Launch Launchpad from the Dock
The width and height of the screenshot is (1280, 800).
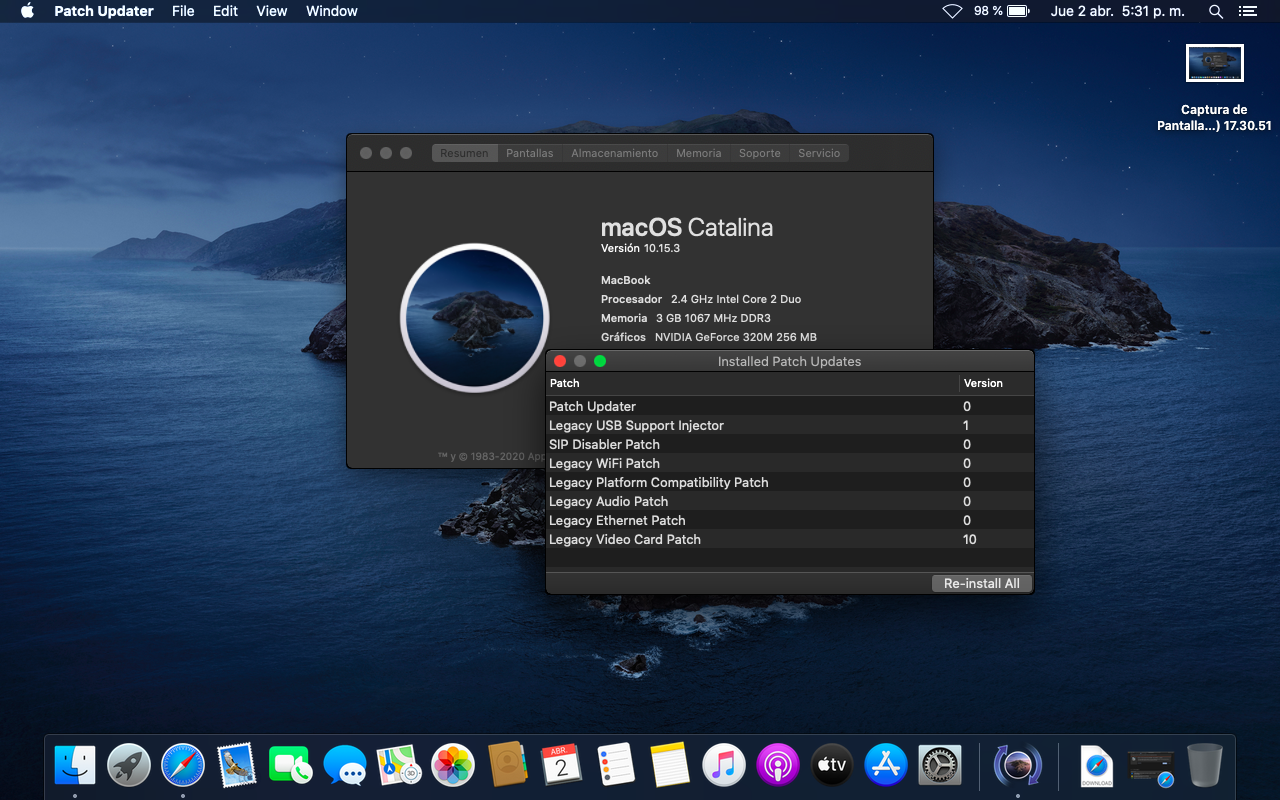point(129,766)
